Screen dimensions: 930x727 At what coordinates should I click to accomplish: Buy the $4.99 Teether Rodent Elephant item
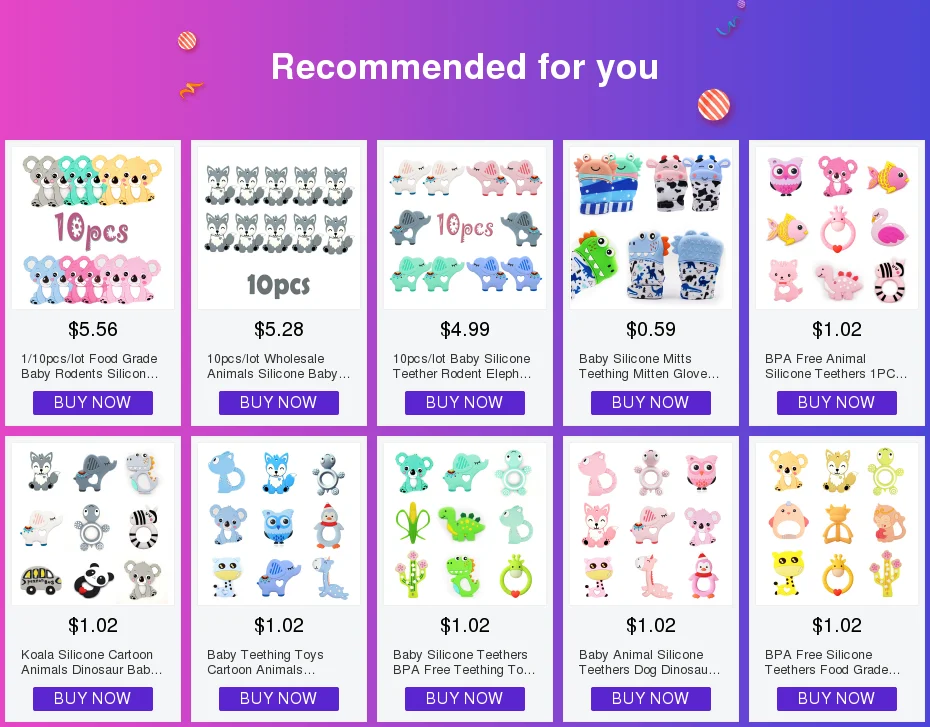pyautogui.click(x=465, y=403)
